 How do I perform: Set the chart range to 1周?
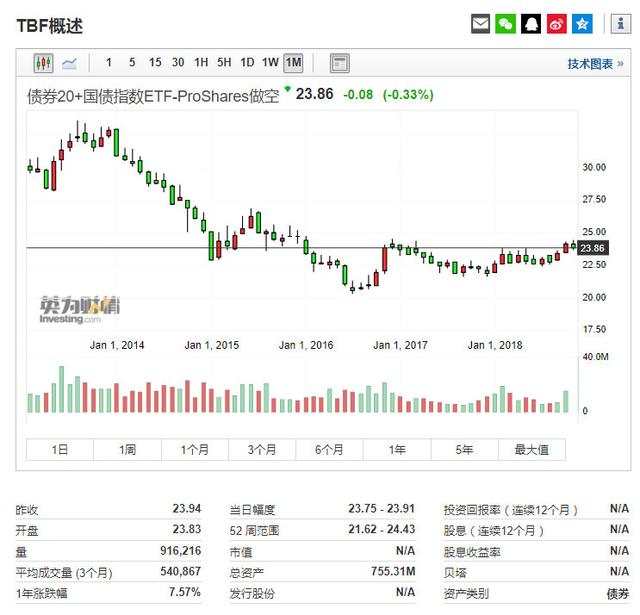click(x=127, y=449)
